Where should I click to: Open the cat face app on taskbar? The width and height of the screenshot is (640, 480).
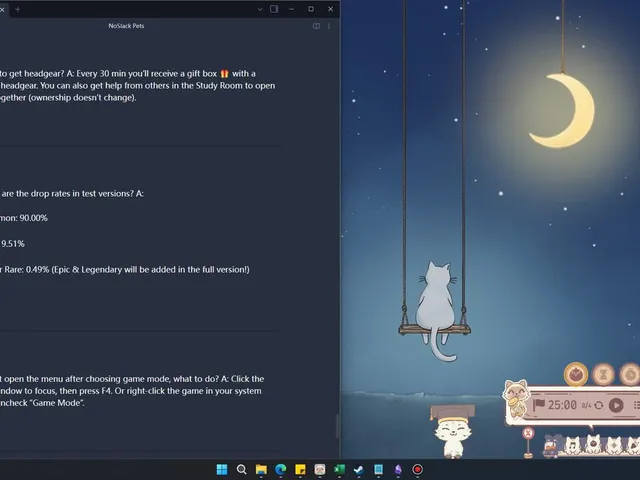tap(320, 469)
